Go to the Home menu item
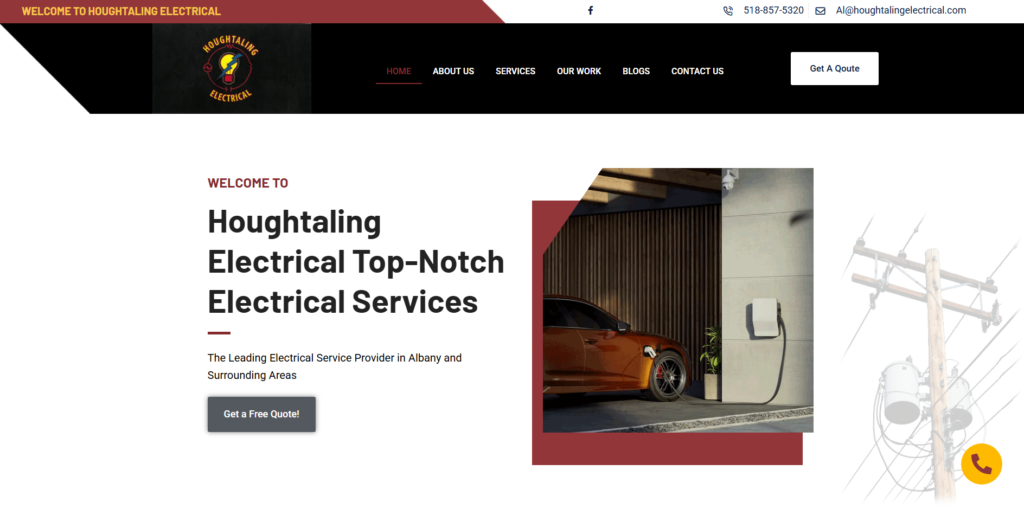Screen dimensions: 1024x509 pos(398,71)
